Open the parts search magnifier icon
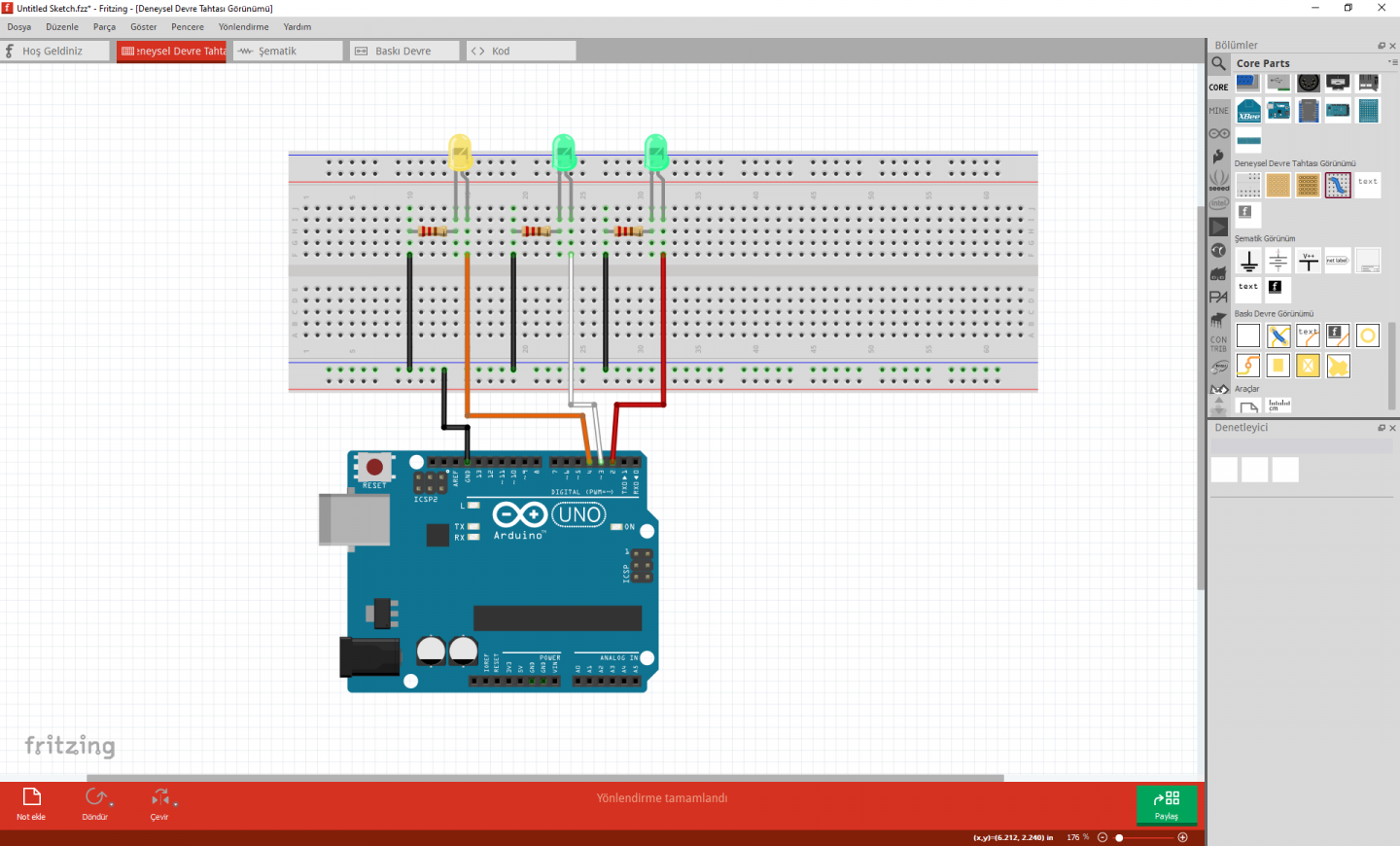 [1218, 64]
